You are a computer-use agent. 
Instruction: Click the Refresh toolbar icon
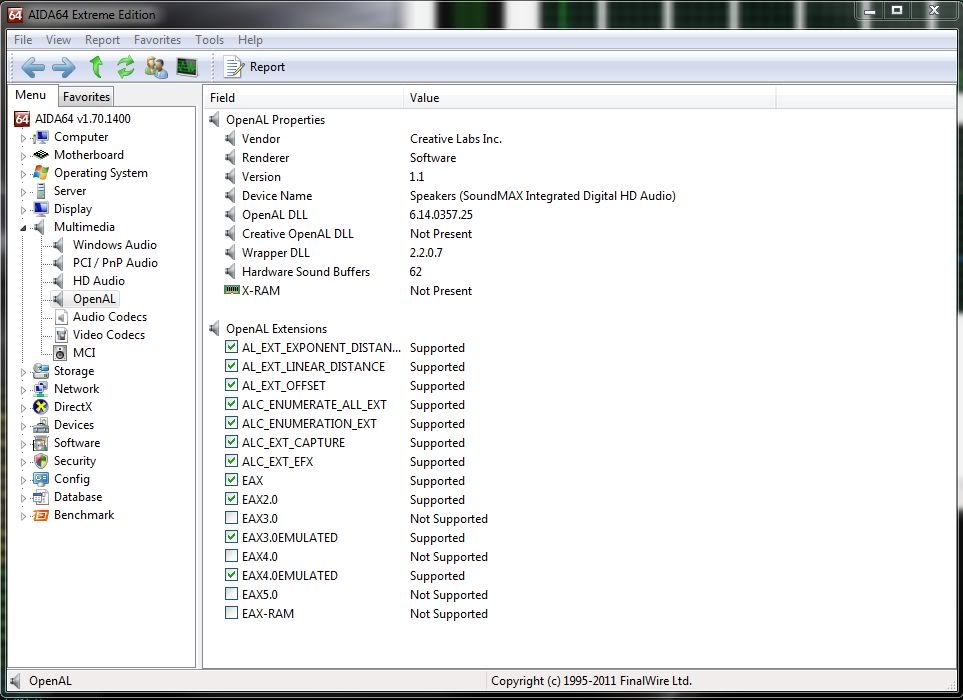(x=126, y=66)
